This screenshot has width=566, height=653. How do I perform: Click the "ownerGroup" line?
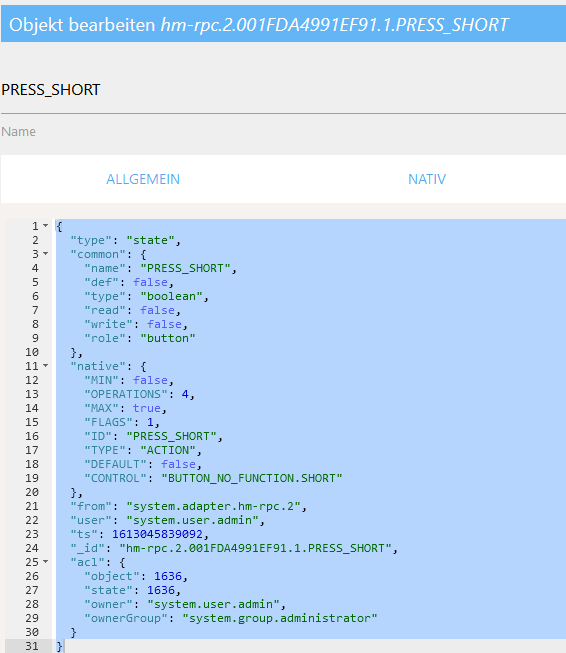tap(230, 618)
